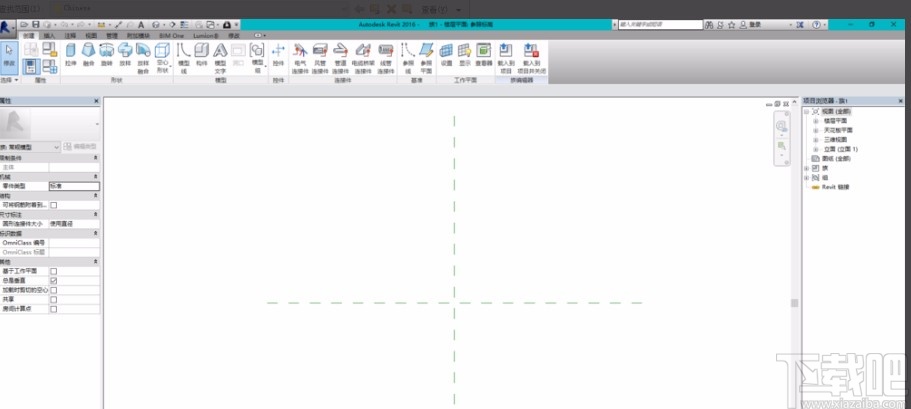Toggle the 共享 checkbox
Image resolution: width=911 pixels, height=409 pixels.
[x=53, y=299]
